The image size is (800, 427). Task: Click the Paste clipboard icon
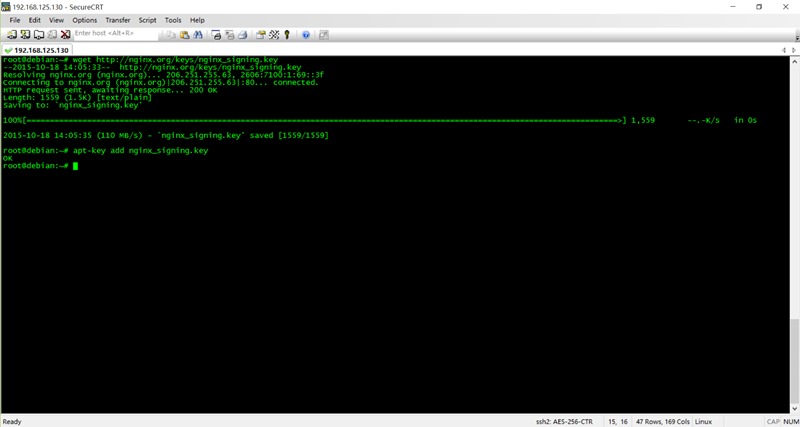coord(185,35)
